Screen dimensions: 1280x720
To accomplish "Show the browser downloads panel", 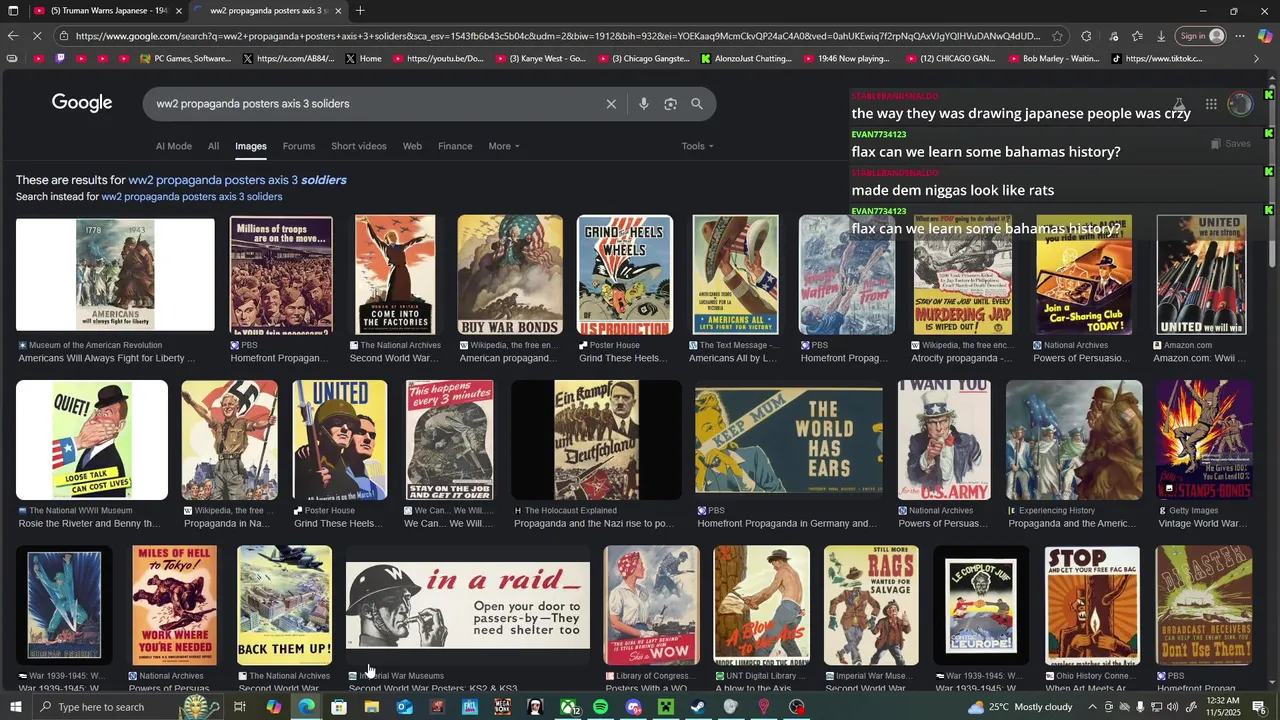I will pos(1161,36).
